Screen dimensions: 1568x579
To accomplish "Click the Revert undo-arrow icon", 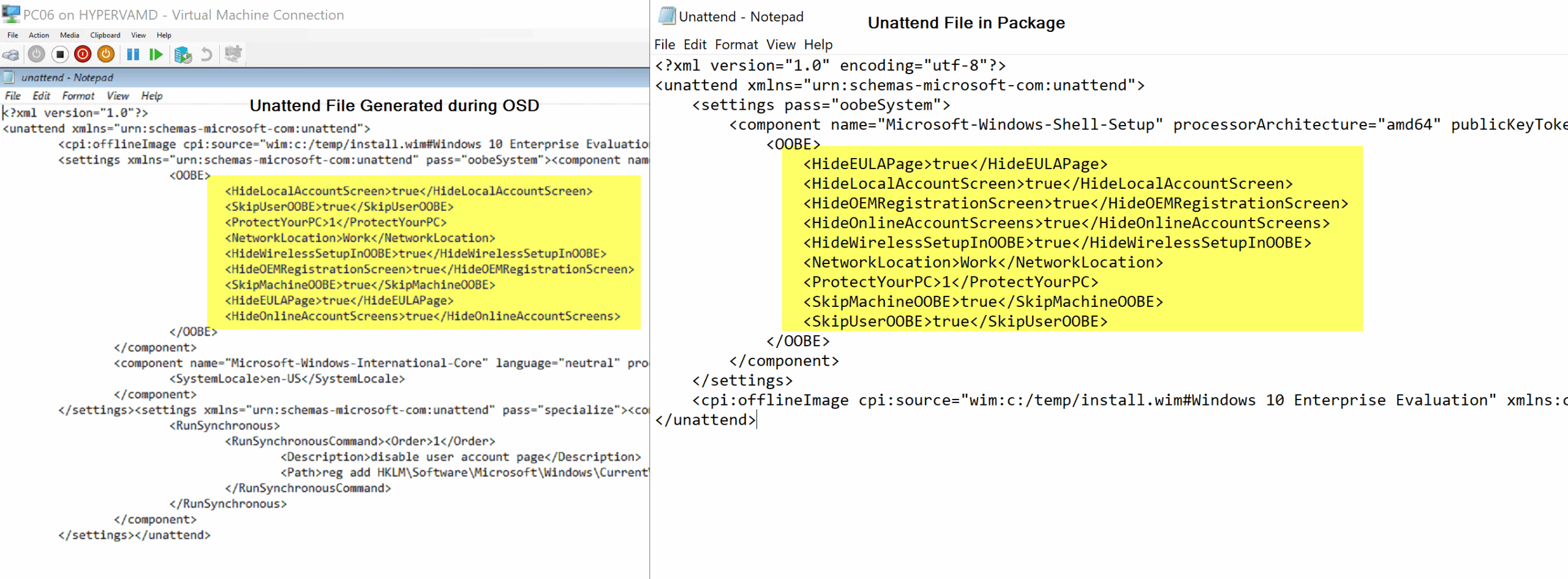I will (206, 55).
